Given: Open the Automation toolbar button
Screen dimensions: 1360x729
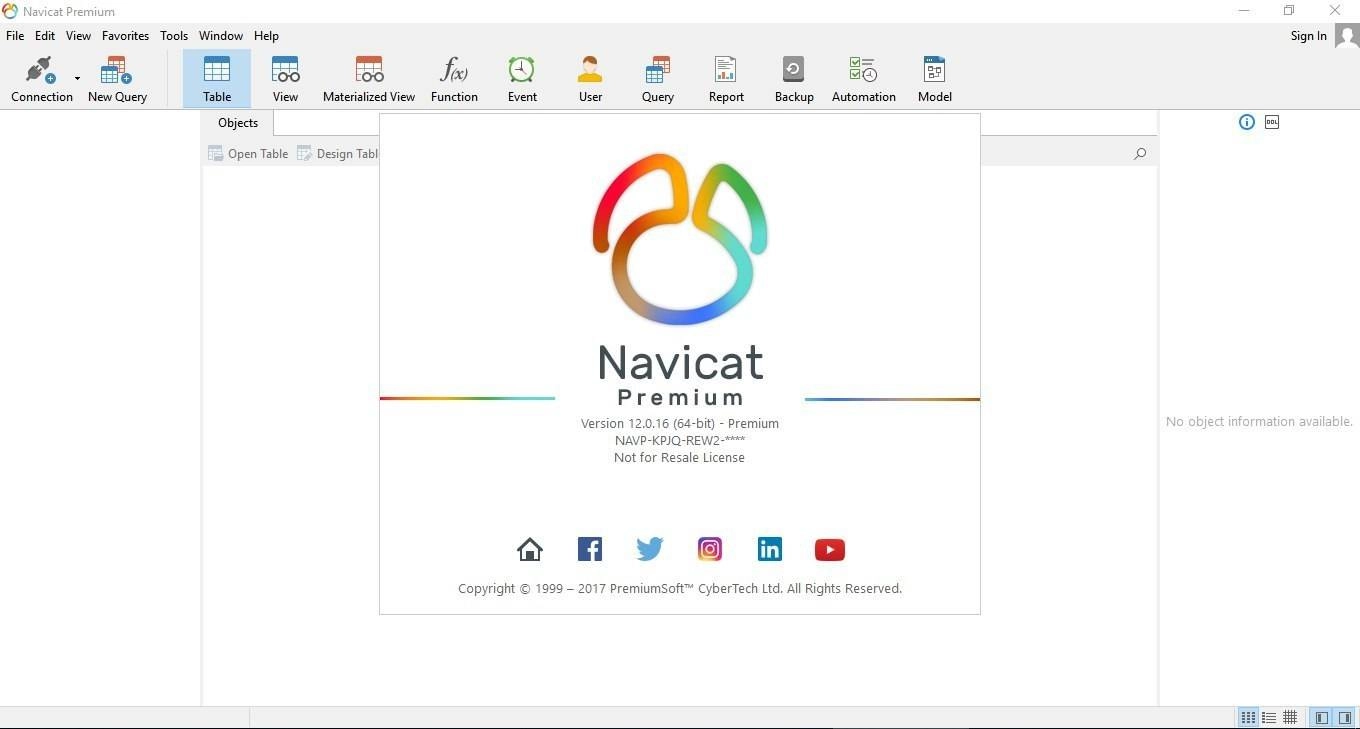Looking at the screenshot, I should (x=864, y=79).
